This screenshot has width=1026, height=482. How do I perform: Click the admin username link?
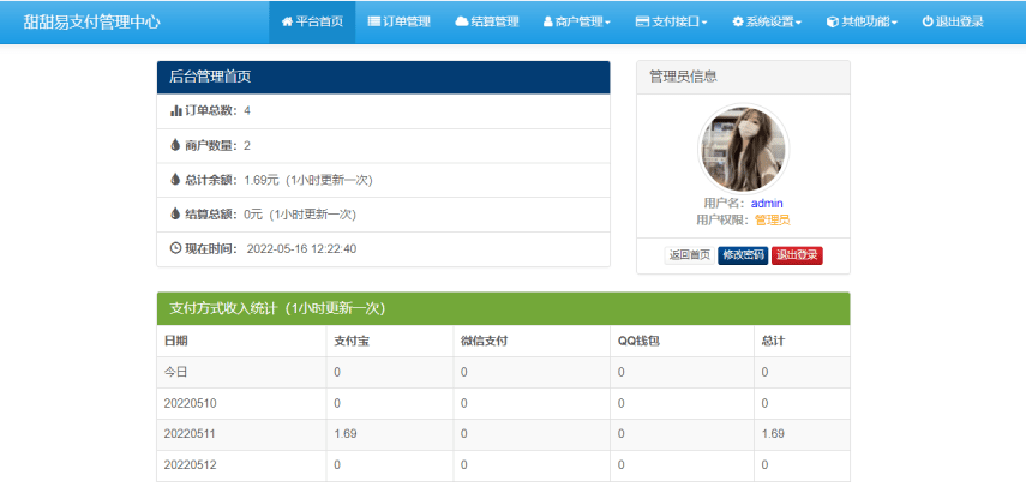(767, 203)
